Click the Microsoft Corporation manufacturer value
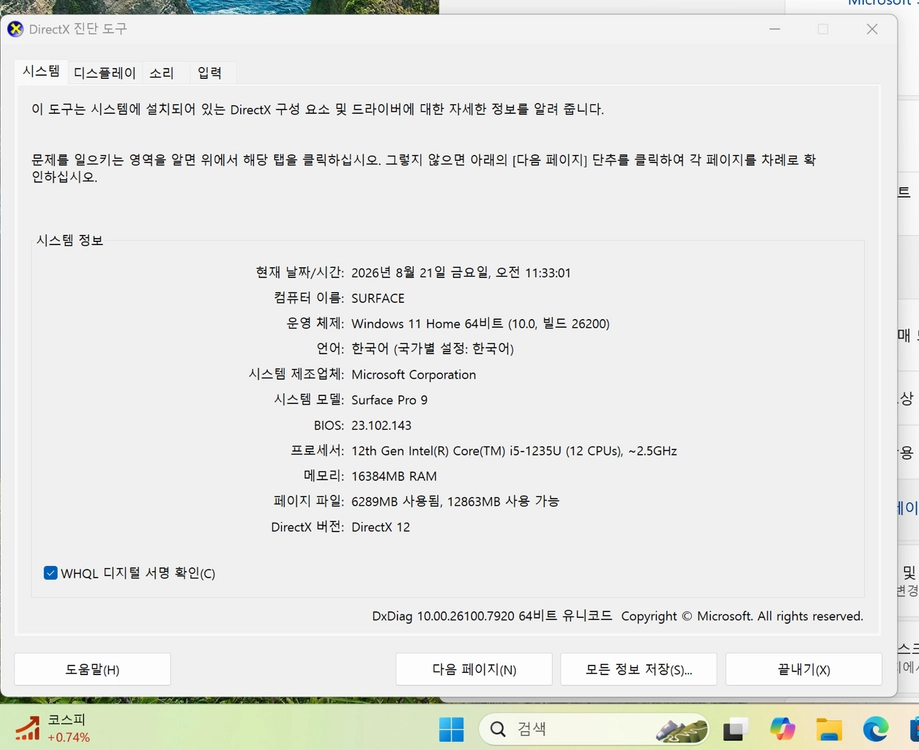The height and width of the screenshot is (750, 919). [414, 374]
